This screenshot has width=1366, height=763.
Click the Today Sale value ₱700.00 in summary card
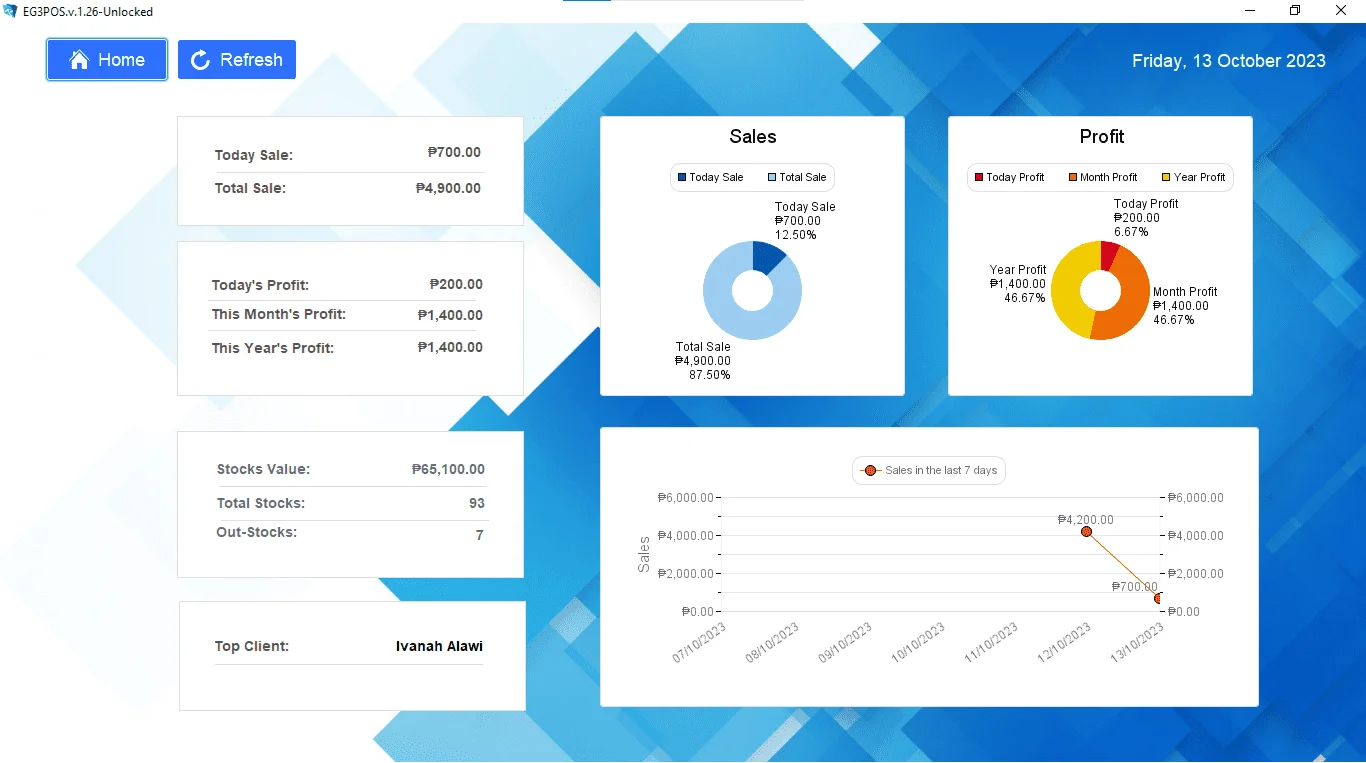(x=454, y=153)
